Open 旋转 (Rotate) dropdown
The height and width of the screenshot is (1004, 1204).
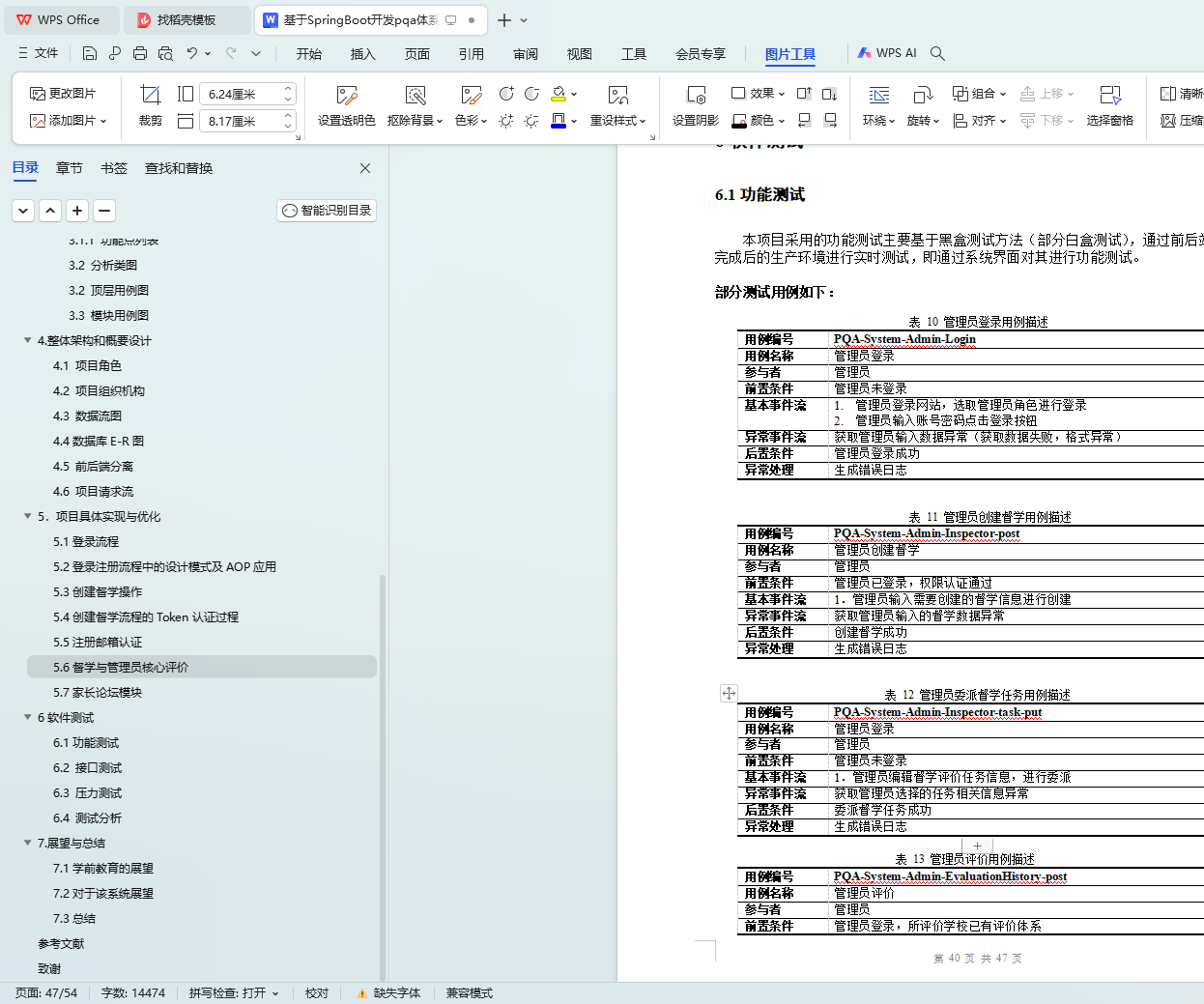(923, 121)
